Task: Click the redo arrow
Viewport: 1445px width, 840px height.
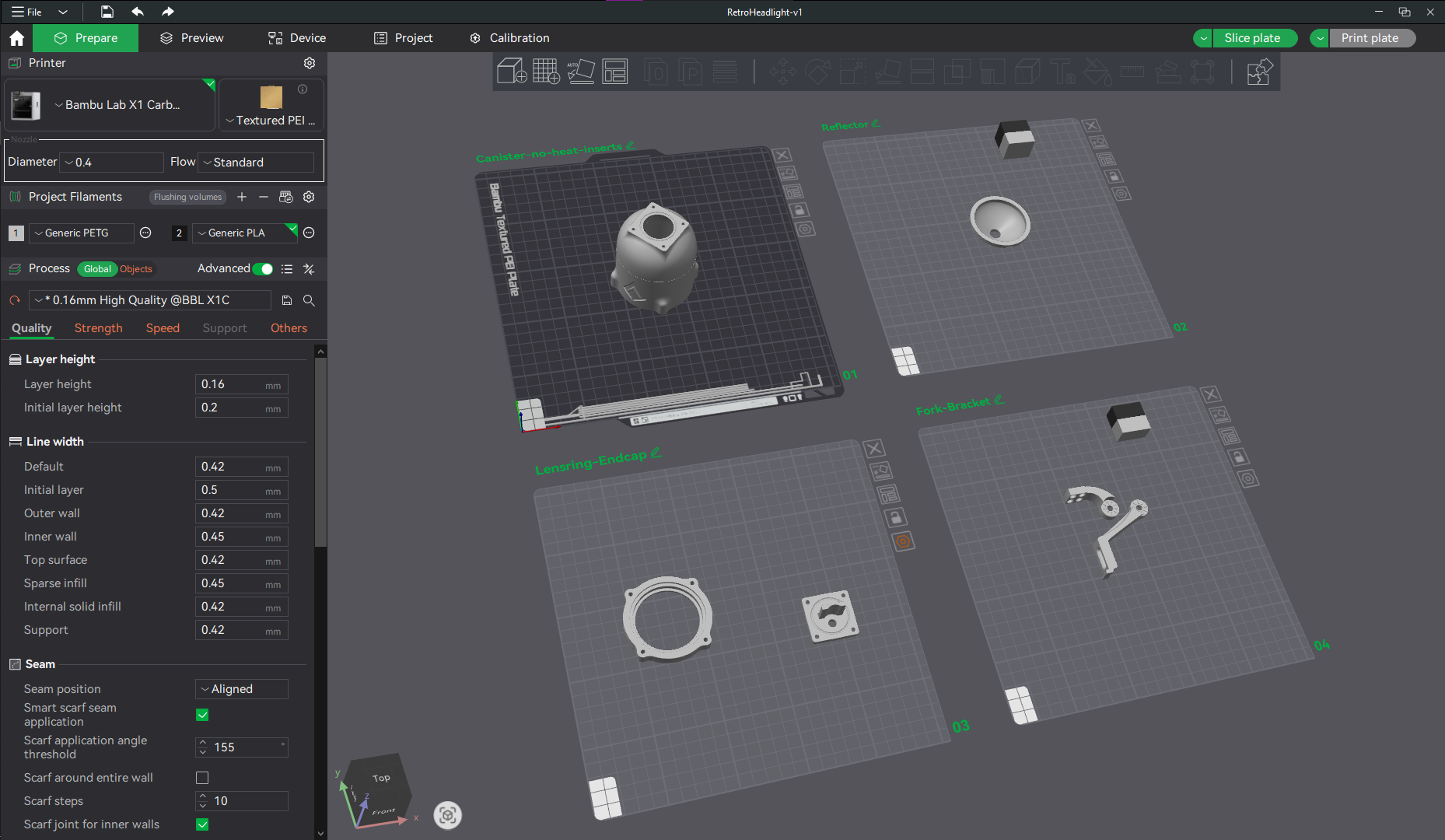Action: click(167, 12)
